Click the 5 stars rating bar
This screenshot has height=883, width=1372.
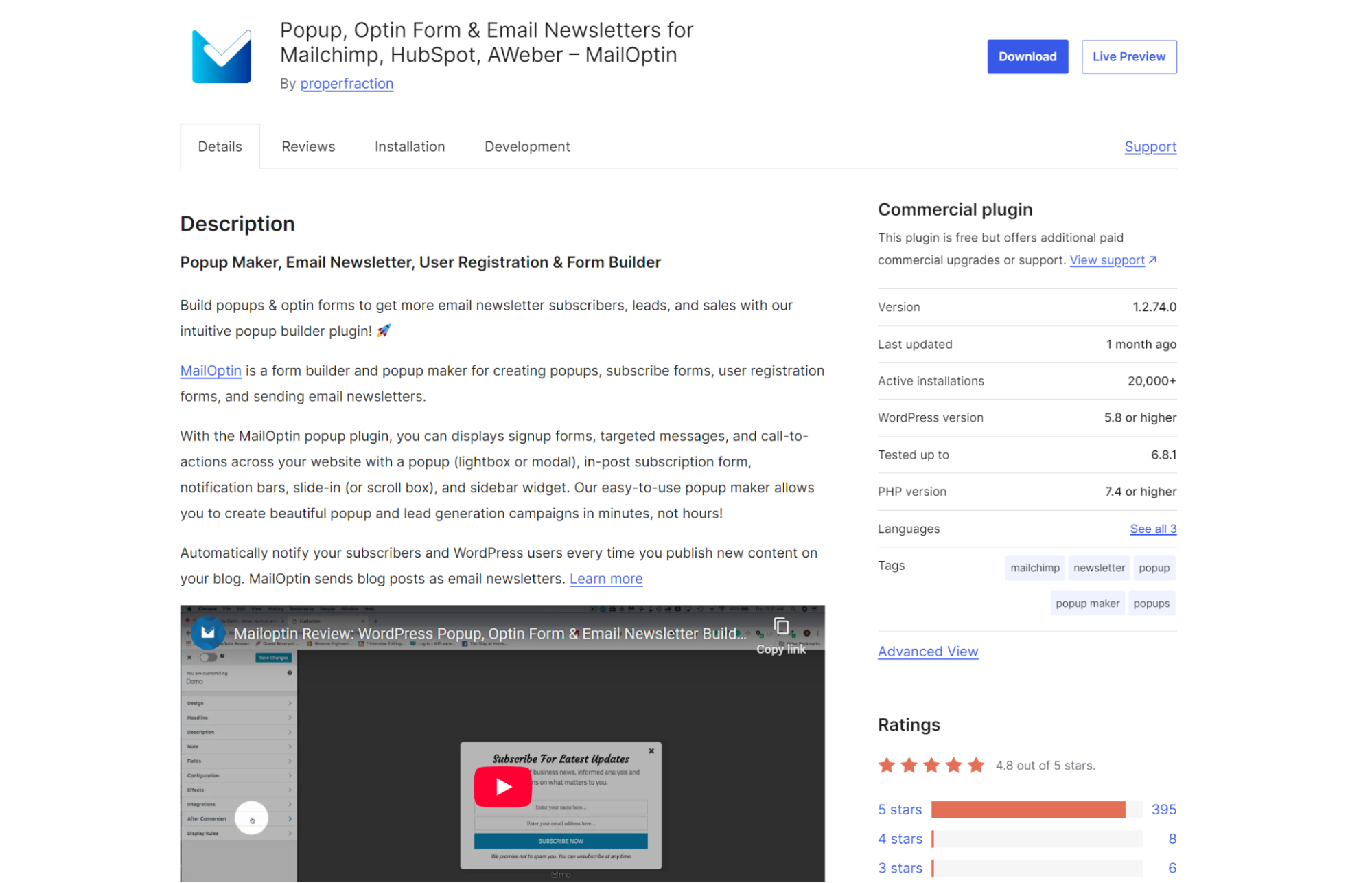coord(1036,810)
